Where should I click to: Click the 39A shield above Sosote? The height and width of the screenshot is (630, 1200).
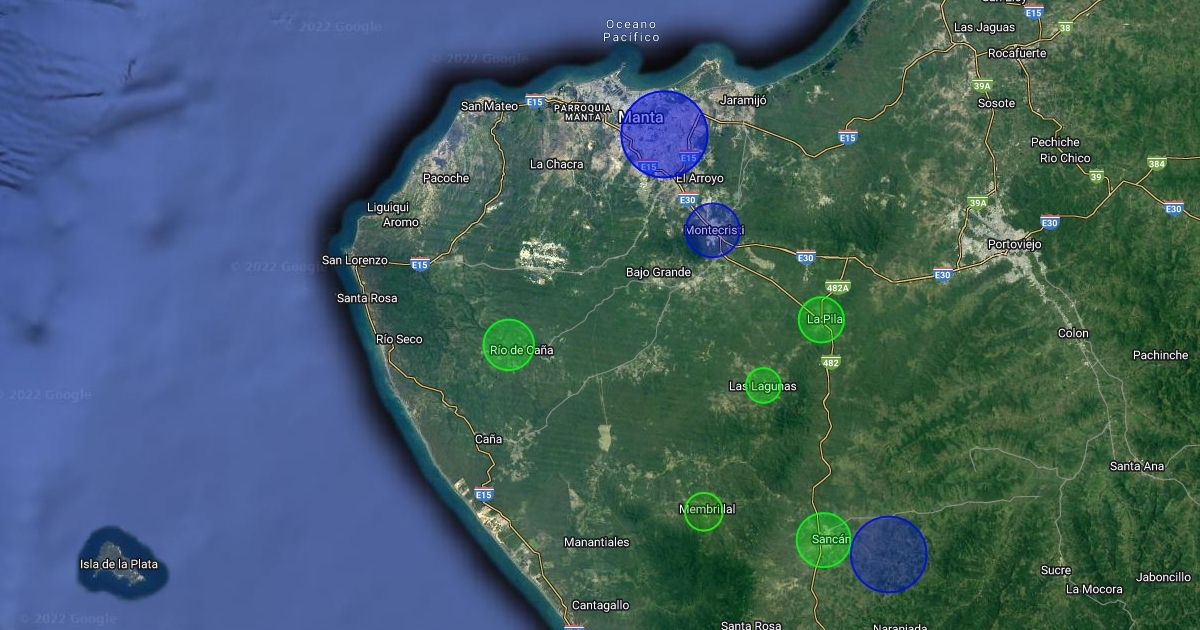click(x=982, y=86)
